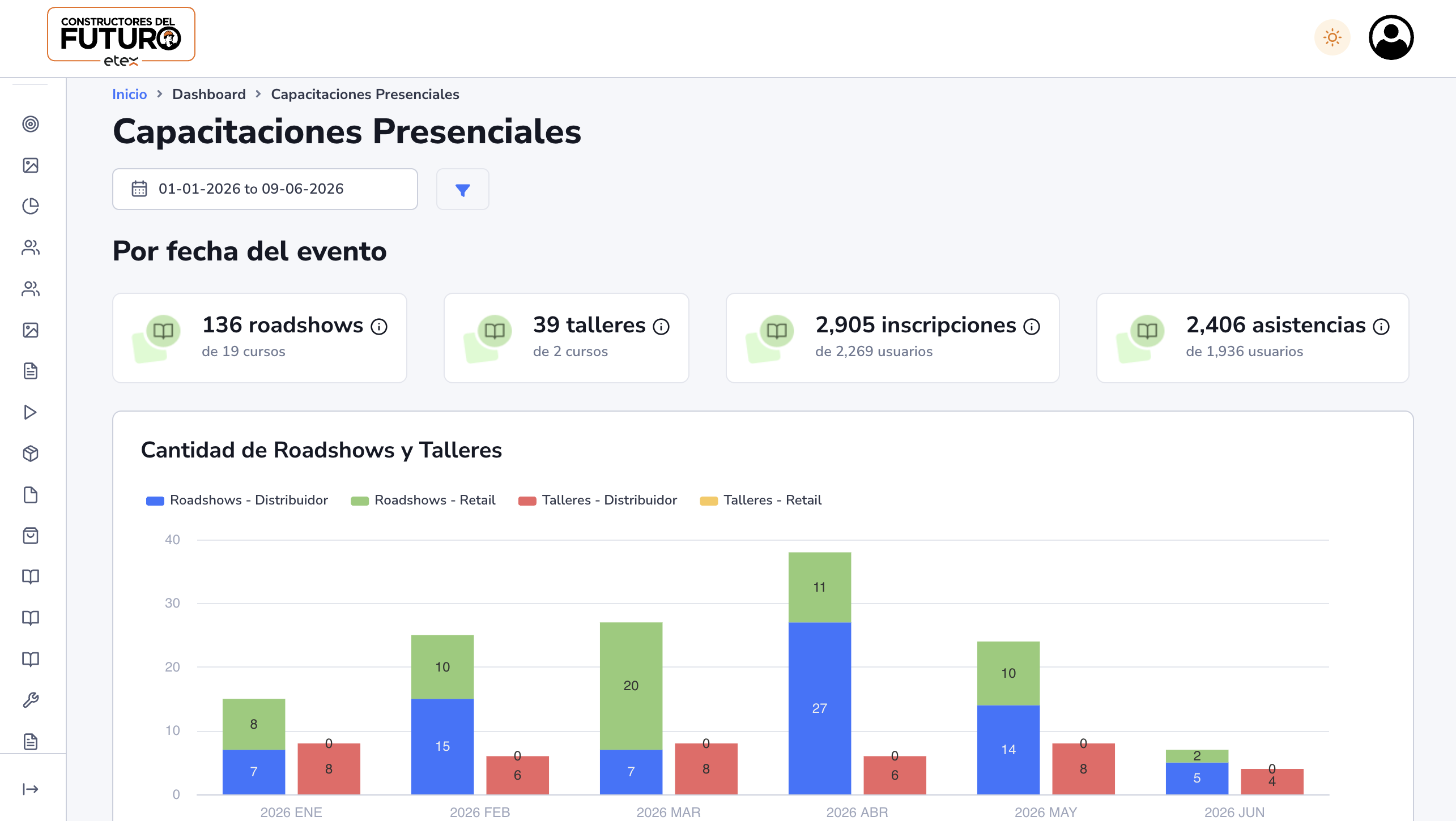The image size is (1456, 821).
Task: Click the Constructores del Futuro logo
Action: [x=121, y=37]
